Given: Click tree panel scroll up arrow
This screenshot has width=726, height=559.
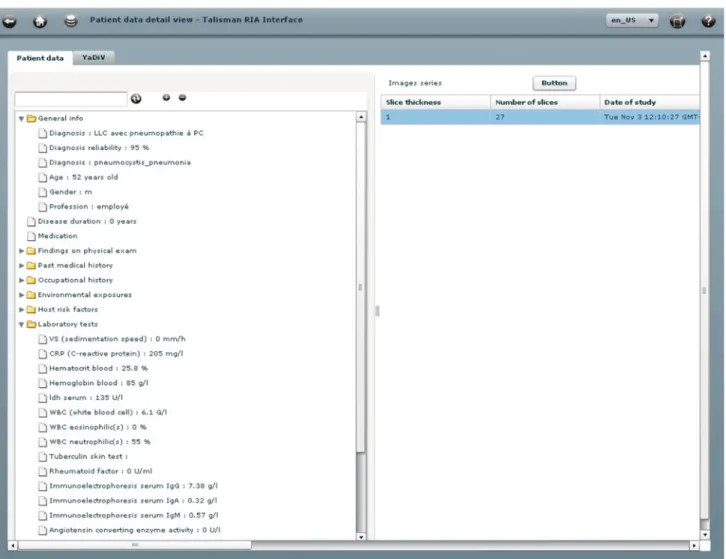Looking at the screenshot, I should [x=361, y=117].
